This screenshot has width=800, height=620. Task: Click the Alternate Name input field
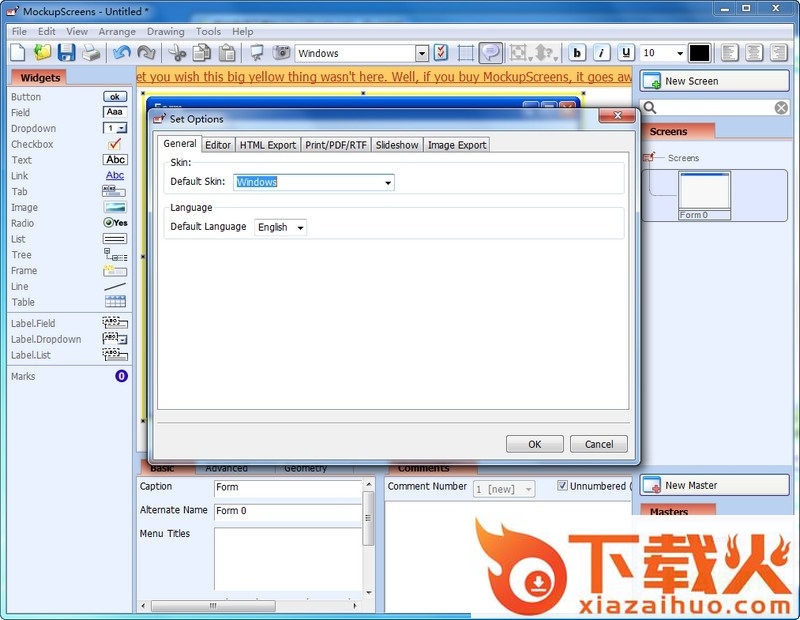coord(288,511)
